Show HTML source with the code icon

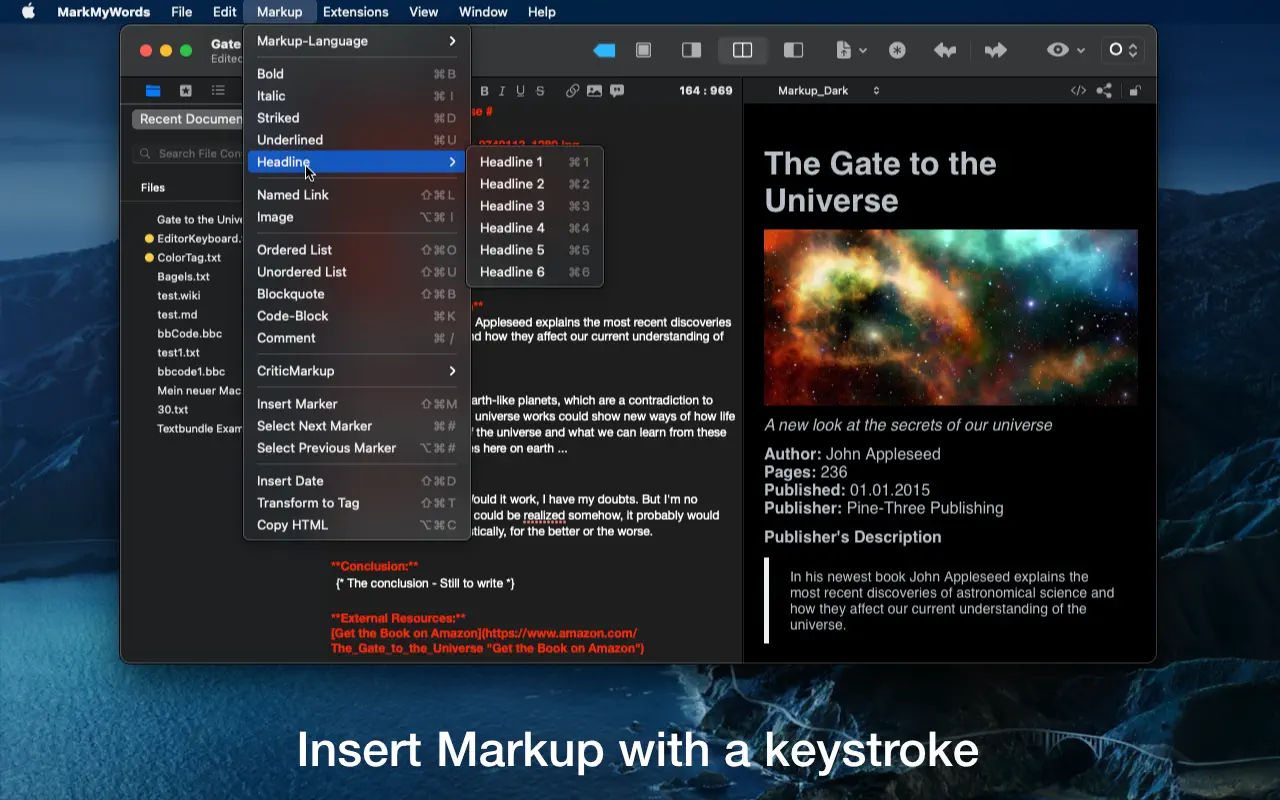[x=1078, y=91]
